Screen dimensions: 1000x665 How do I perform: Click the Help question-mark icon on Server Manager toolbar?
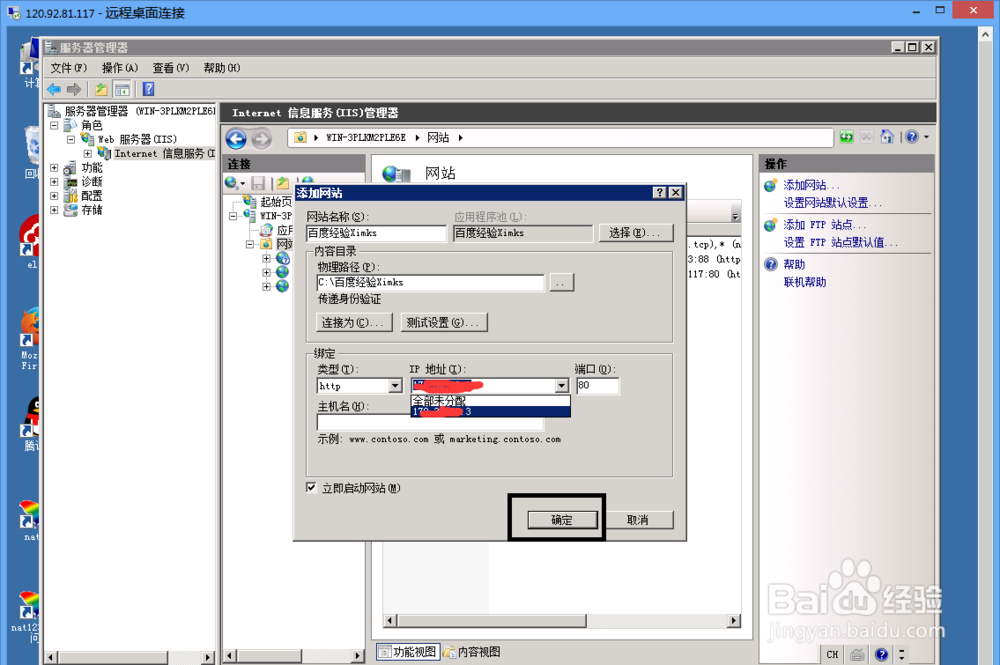click(x=146, y=89)
